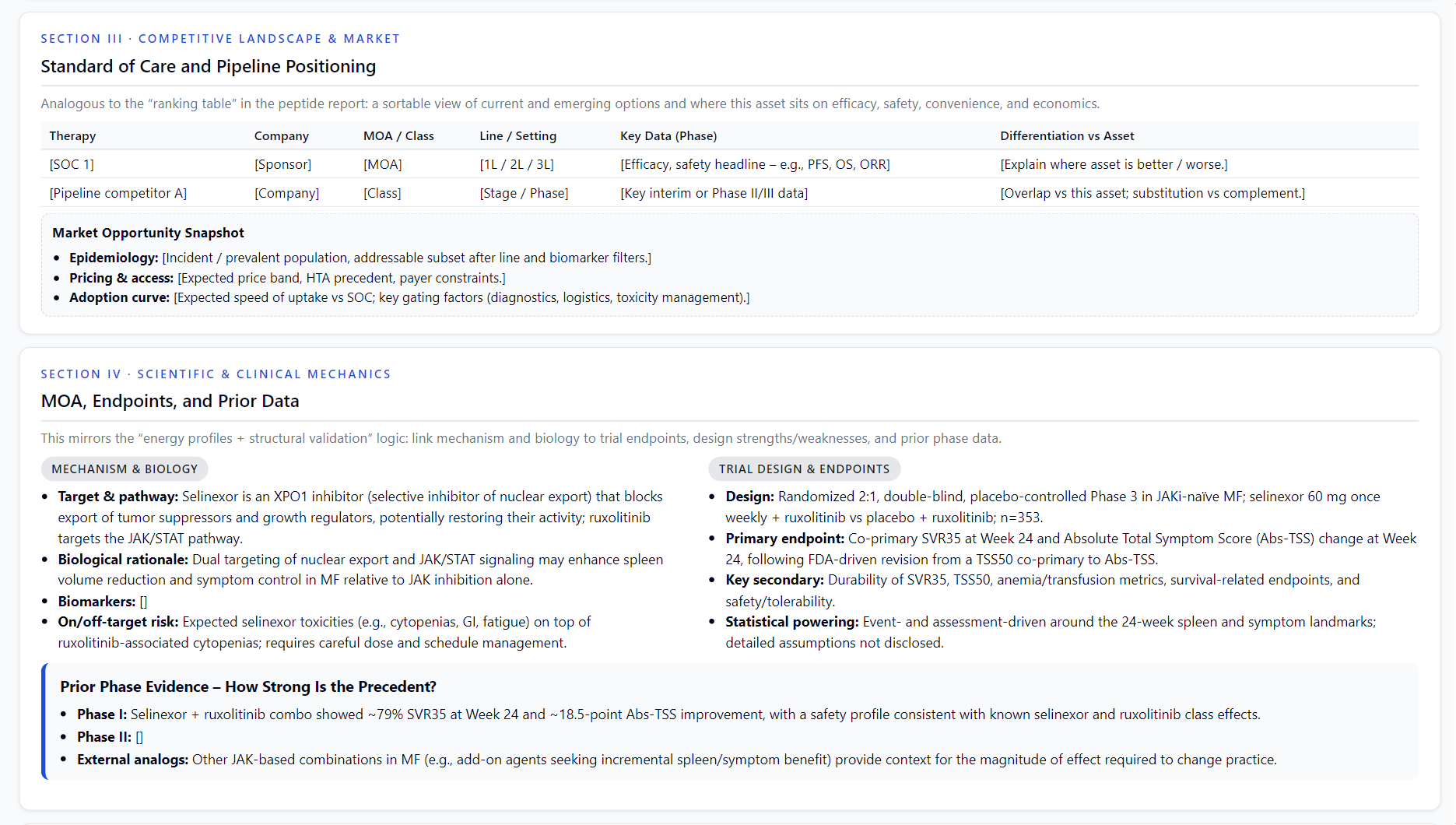Select the [SOC 1] placeholder cell
1456x825 pixels.
72,164
